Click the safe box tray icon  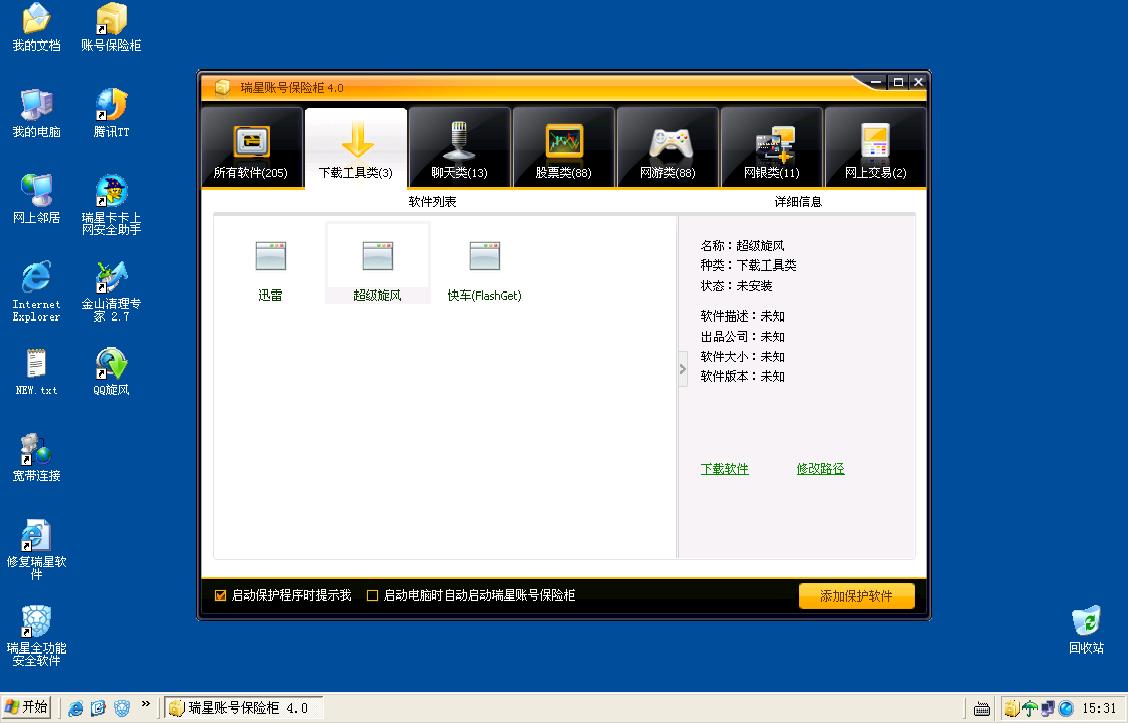coord(1012,709)
